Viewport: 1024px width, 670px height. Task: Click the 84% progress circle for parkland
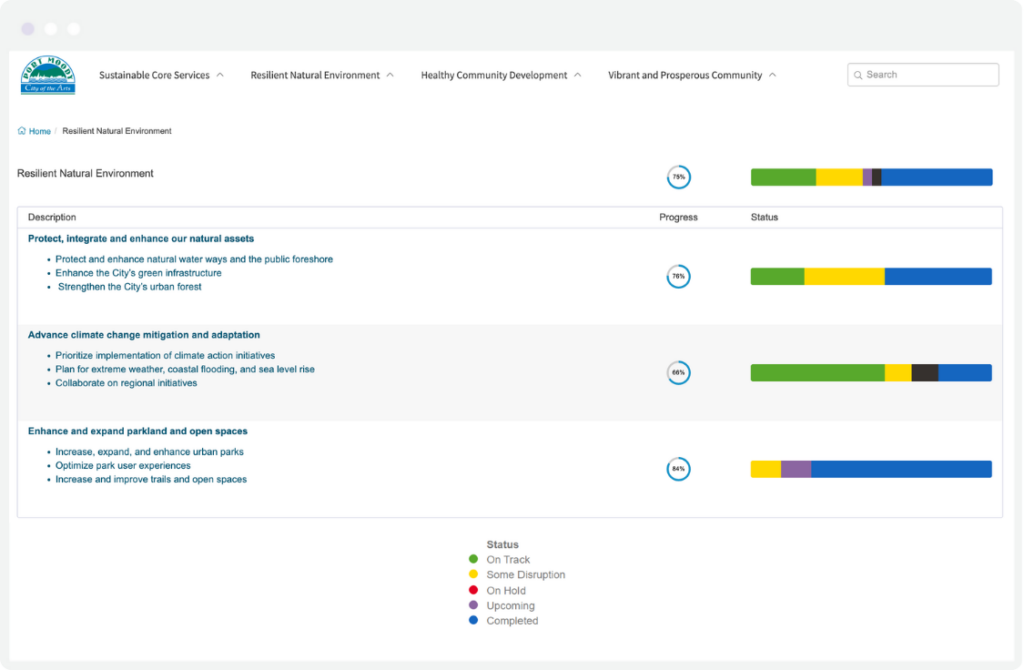coord(679,469)
